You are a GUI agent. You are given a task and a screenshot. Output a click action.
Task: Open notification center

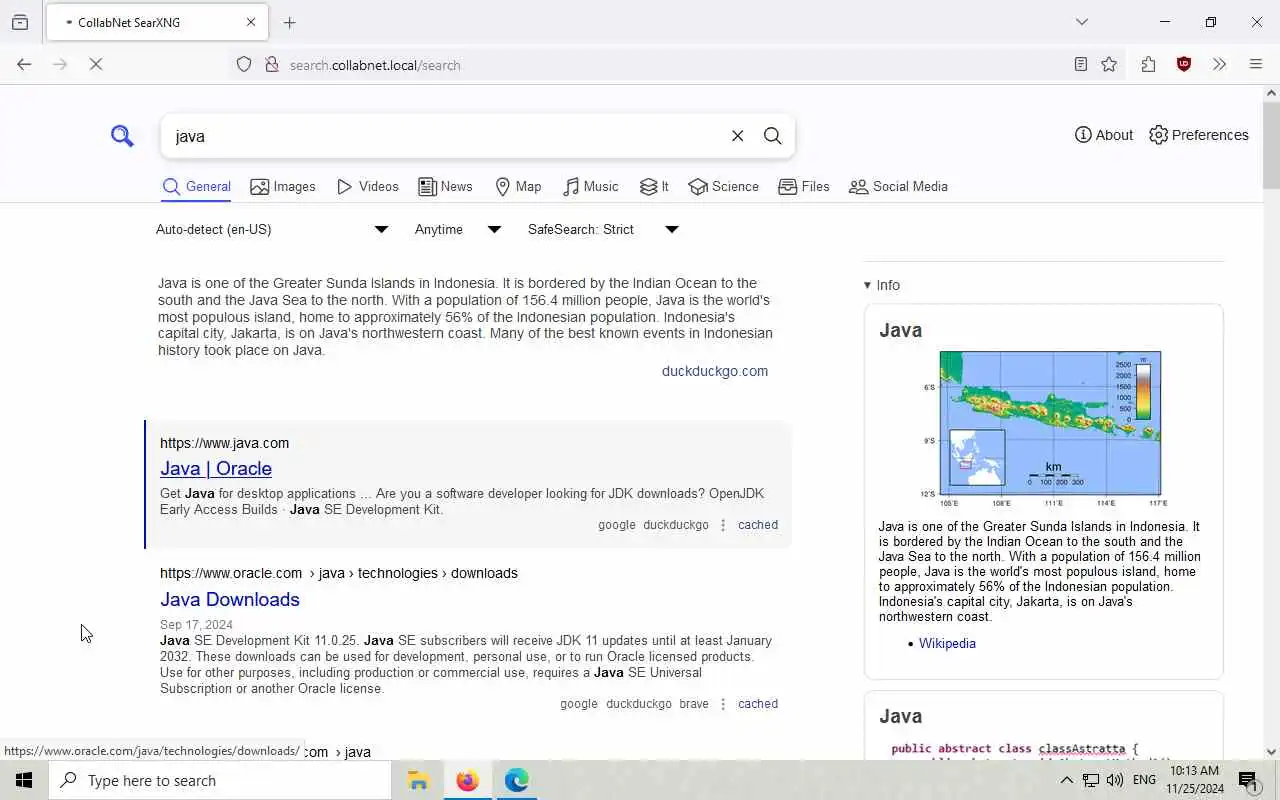[x=1248, y=780]
